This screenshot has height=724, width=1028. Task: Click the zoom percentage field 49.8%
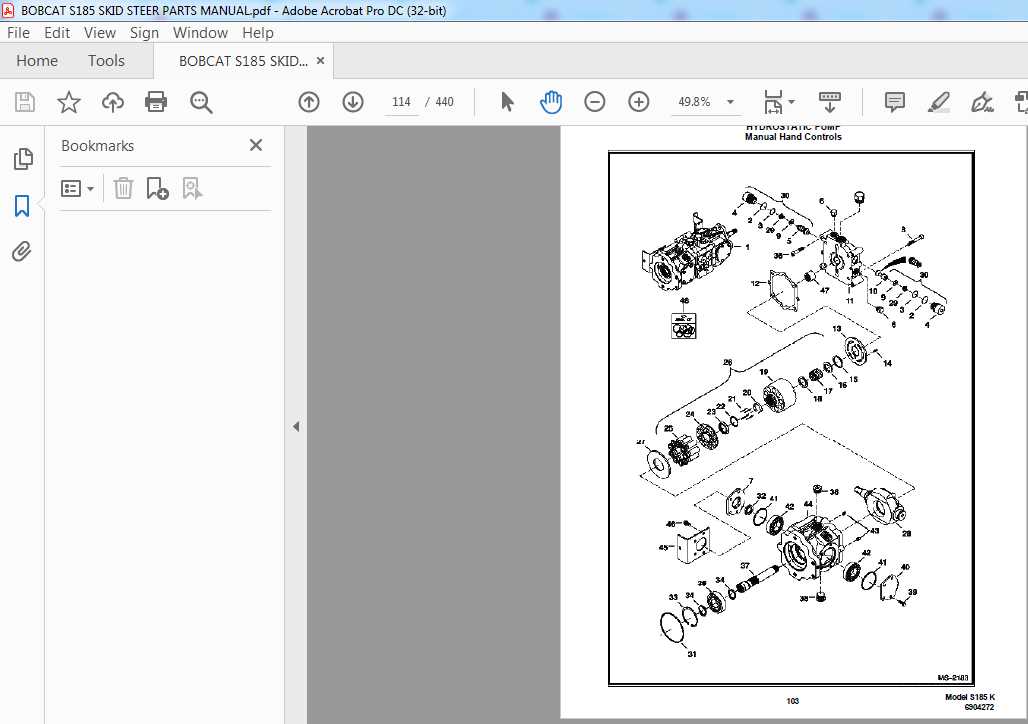click(x=694, y=102)
